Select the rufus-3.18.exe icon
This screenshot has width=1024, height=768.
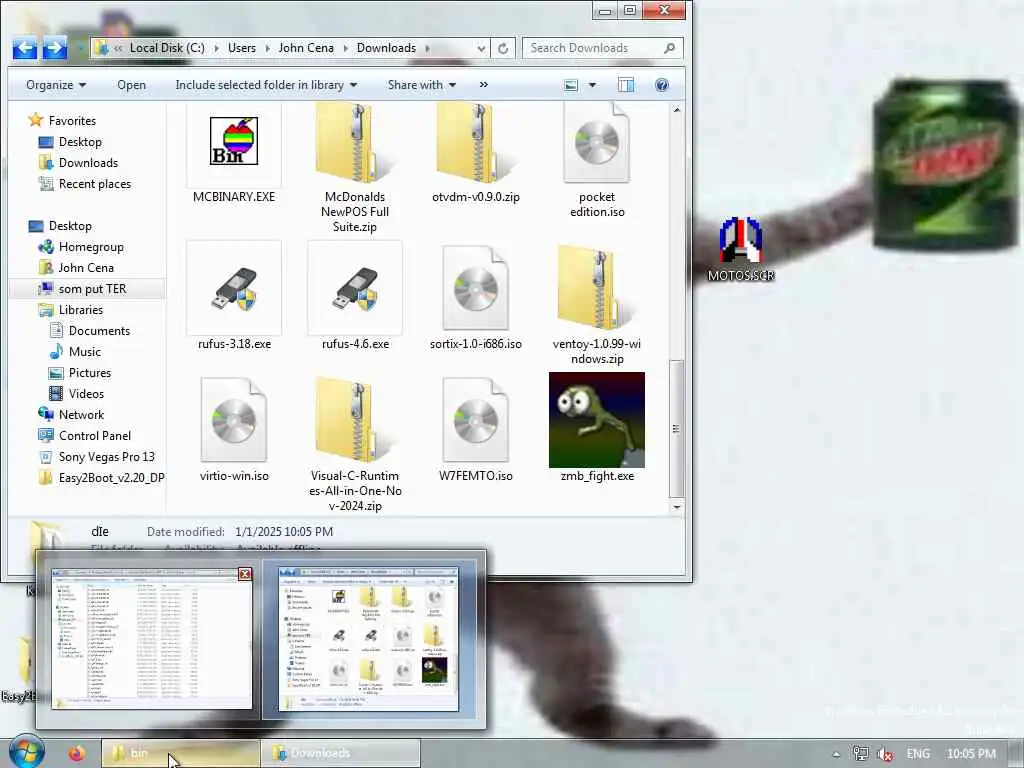pyautogui.click(x=234, y=289)
